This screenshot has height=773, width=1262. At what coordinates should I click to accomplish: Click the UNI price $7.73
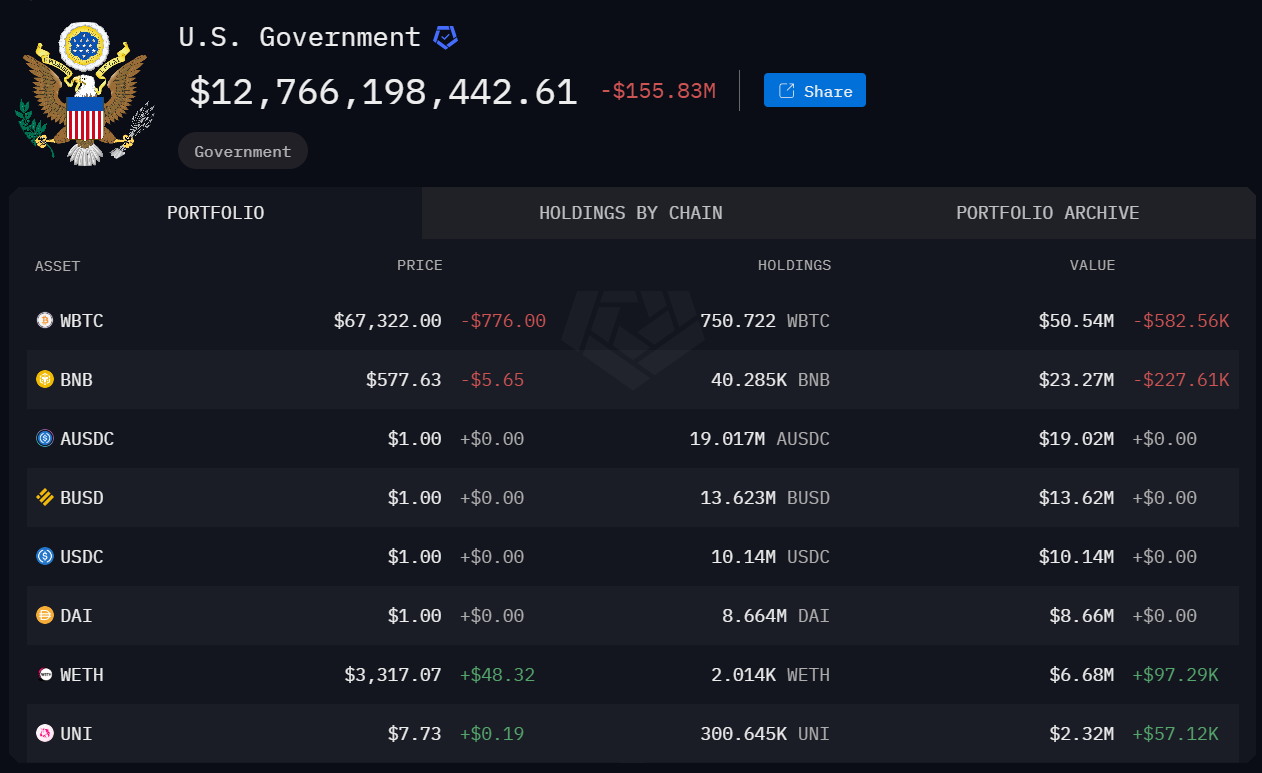point(415,734)
